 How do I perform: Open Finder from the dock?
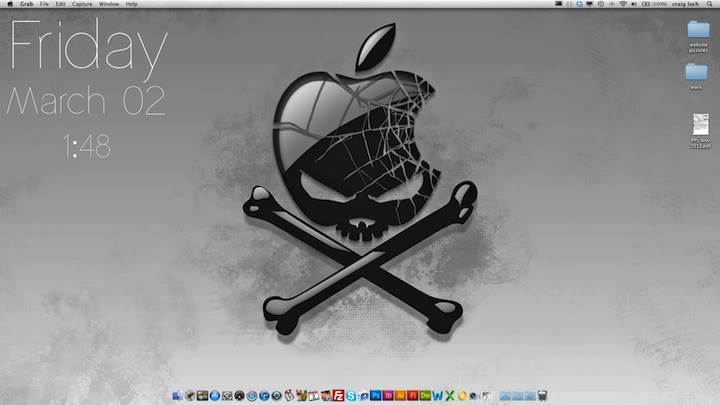(177, 395)
